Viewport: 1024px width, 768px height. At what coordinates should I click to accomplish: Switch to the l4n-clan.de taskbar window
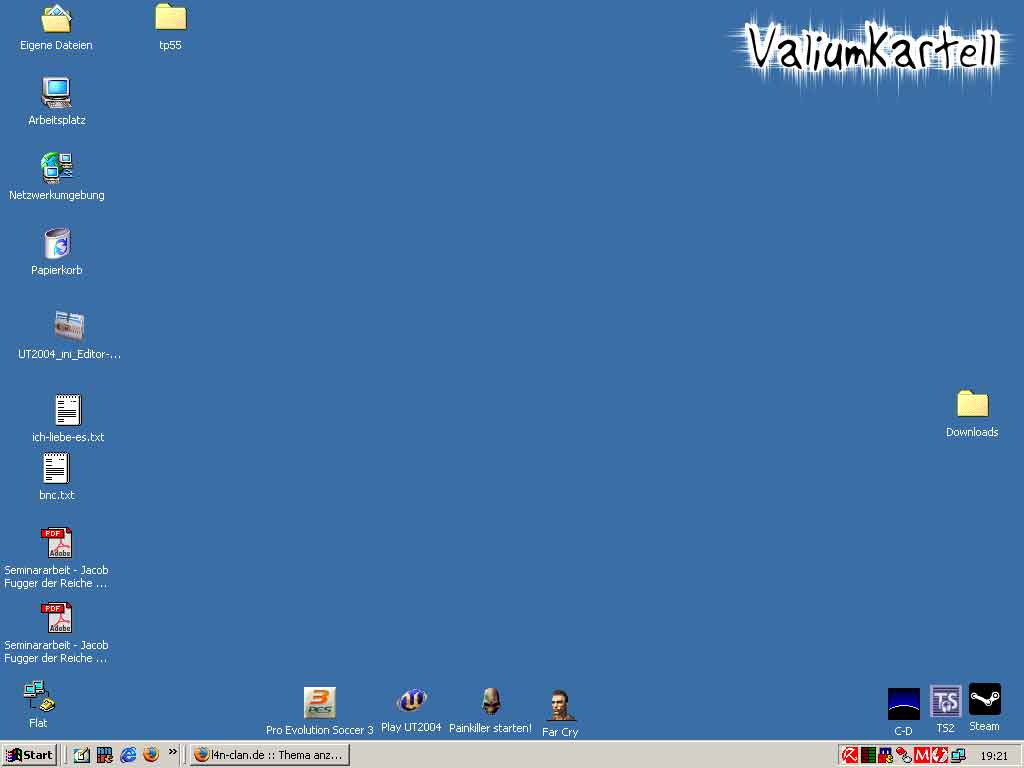click(x=270, y=755)
